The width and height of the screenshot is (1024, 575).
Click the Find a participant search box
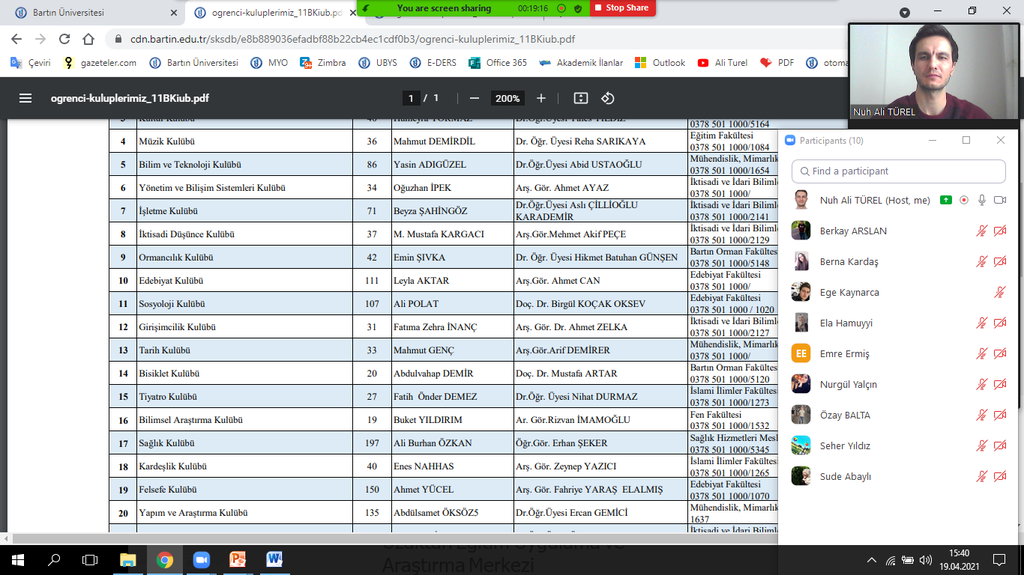(900, 171)
